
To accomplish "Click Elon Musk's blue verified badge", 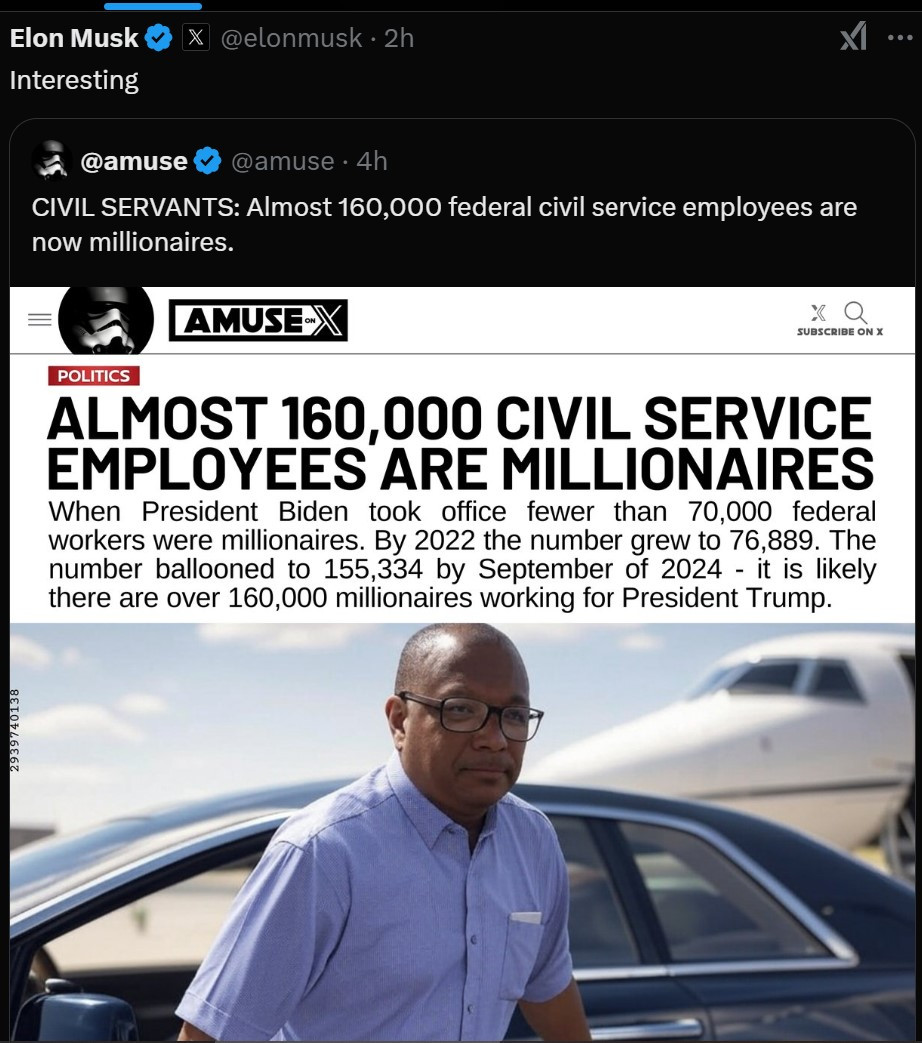I will 159,39.
